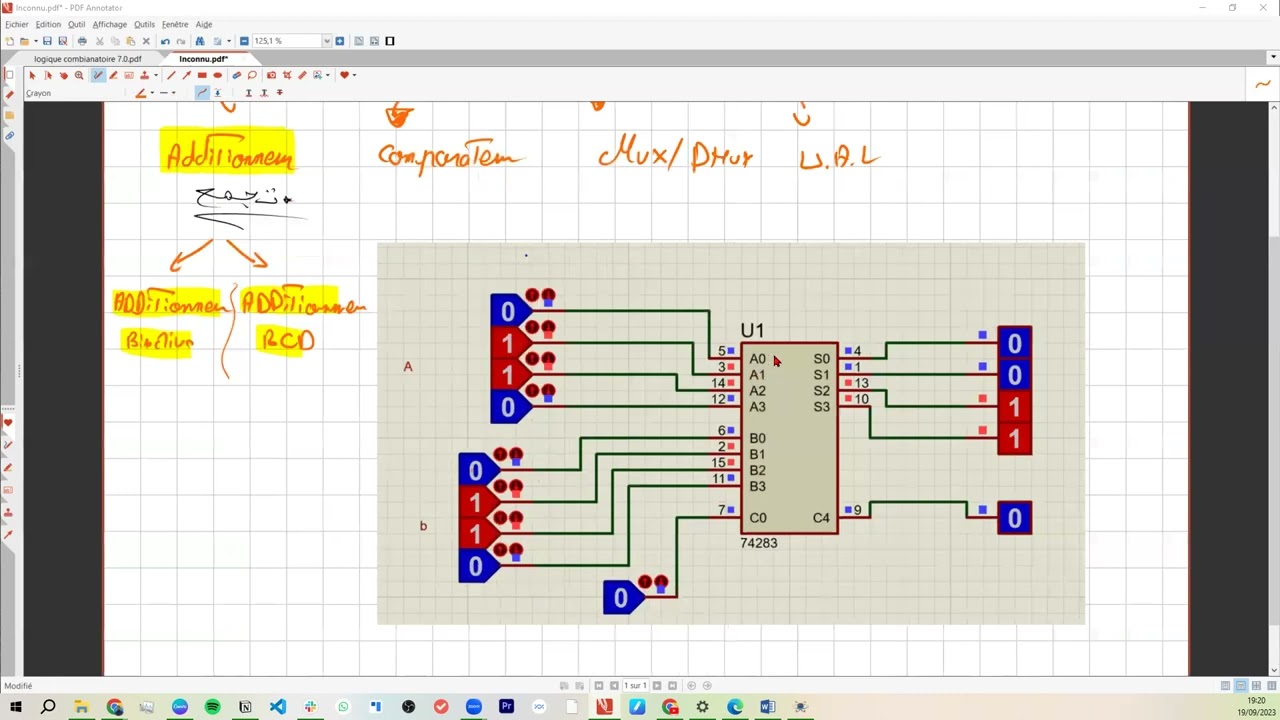Viewport: 1280px width, 720px height.
Task: Select the Stamp tool
Action: tap(145, 75)
